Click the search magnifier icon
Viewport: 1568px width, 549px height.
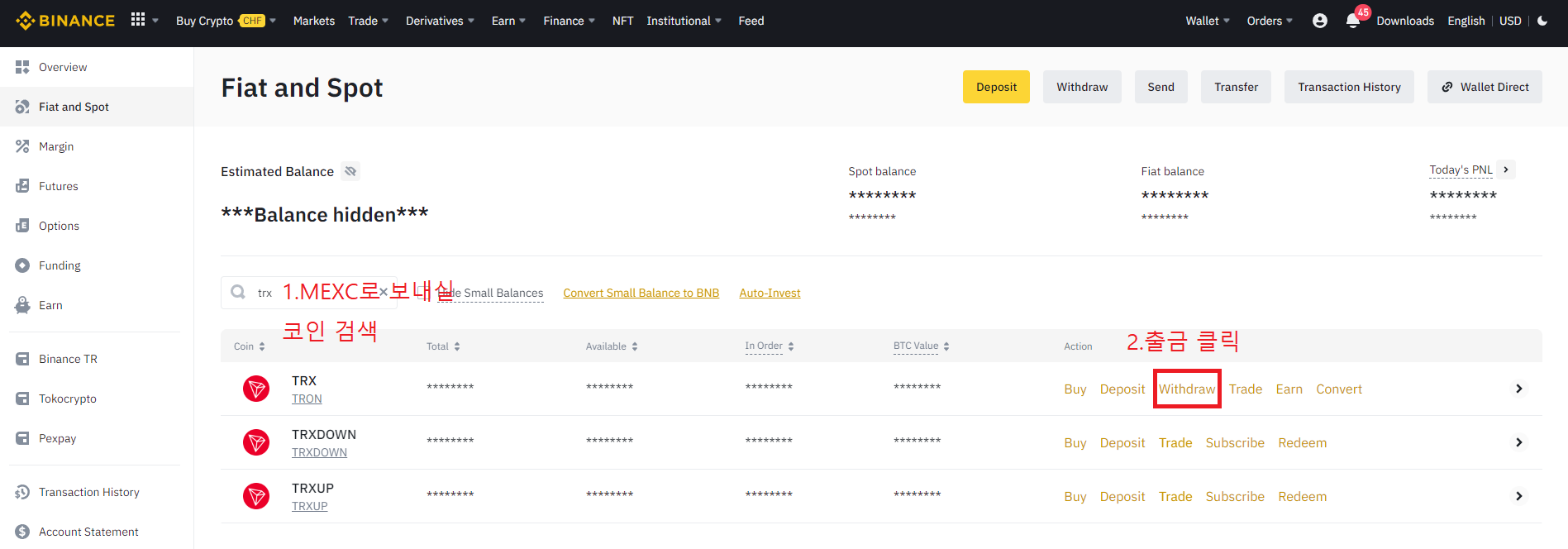tap(238, 292)
